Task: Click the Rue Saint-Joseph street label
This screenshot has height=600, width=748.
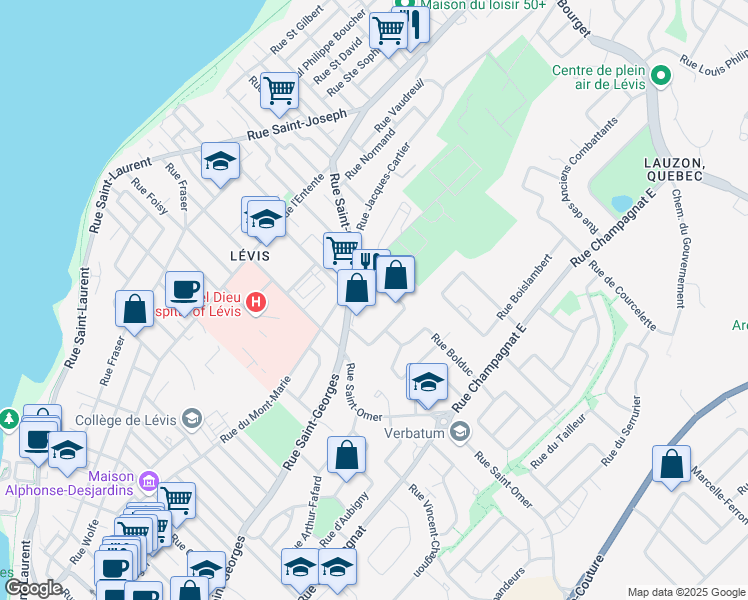Action: 297,124
